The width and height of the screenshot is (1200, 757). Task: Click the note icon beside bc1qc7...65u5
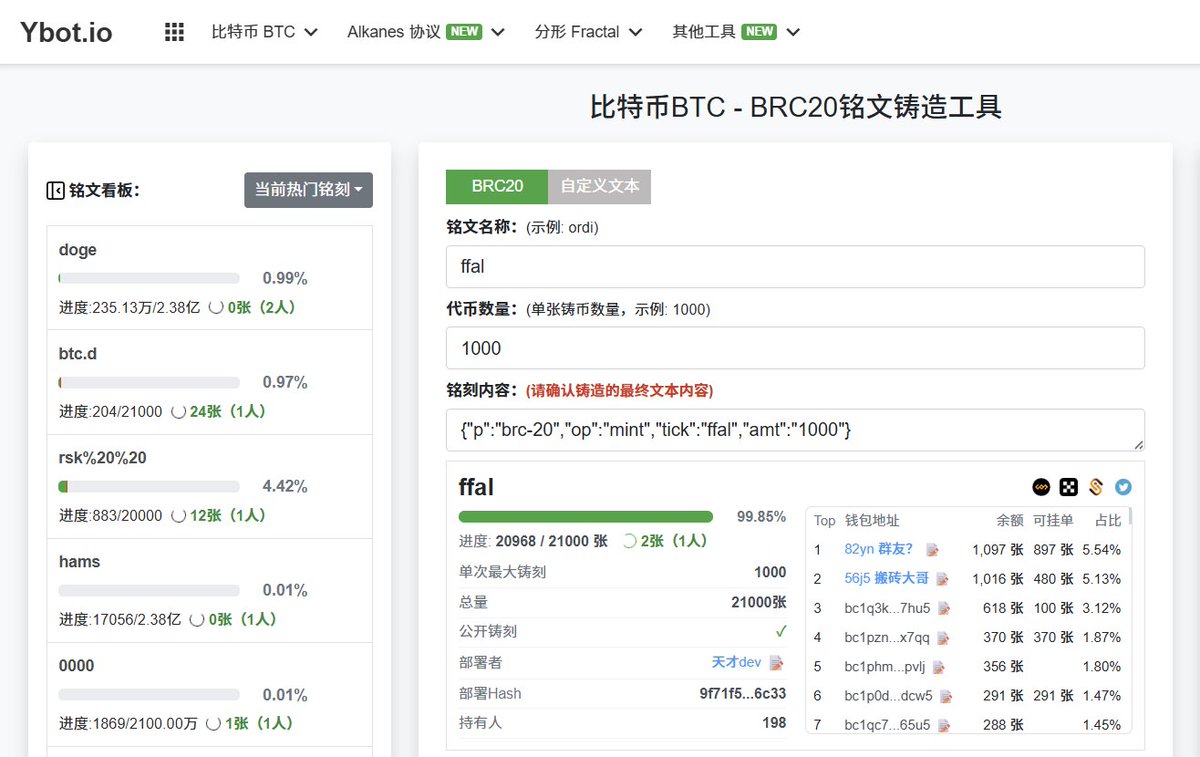pos(943,725)
